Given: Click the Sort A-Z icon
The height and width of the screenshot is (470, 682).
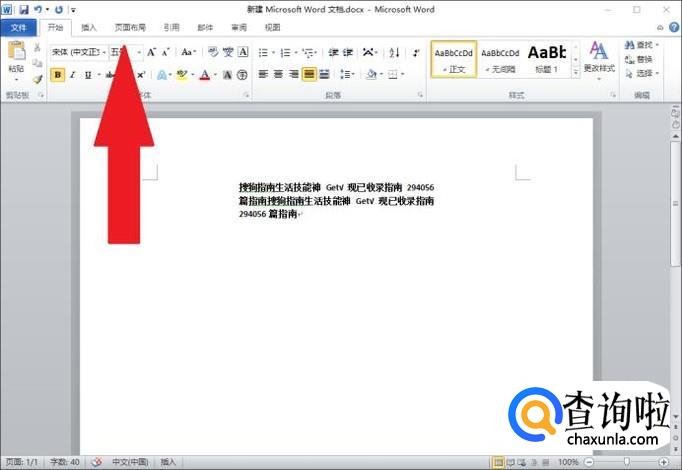Looking at the screenshot, I should click(394, 52).
